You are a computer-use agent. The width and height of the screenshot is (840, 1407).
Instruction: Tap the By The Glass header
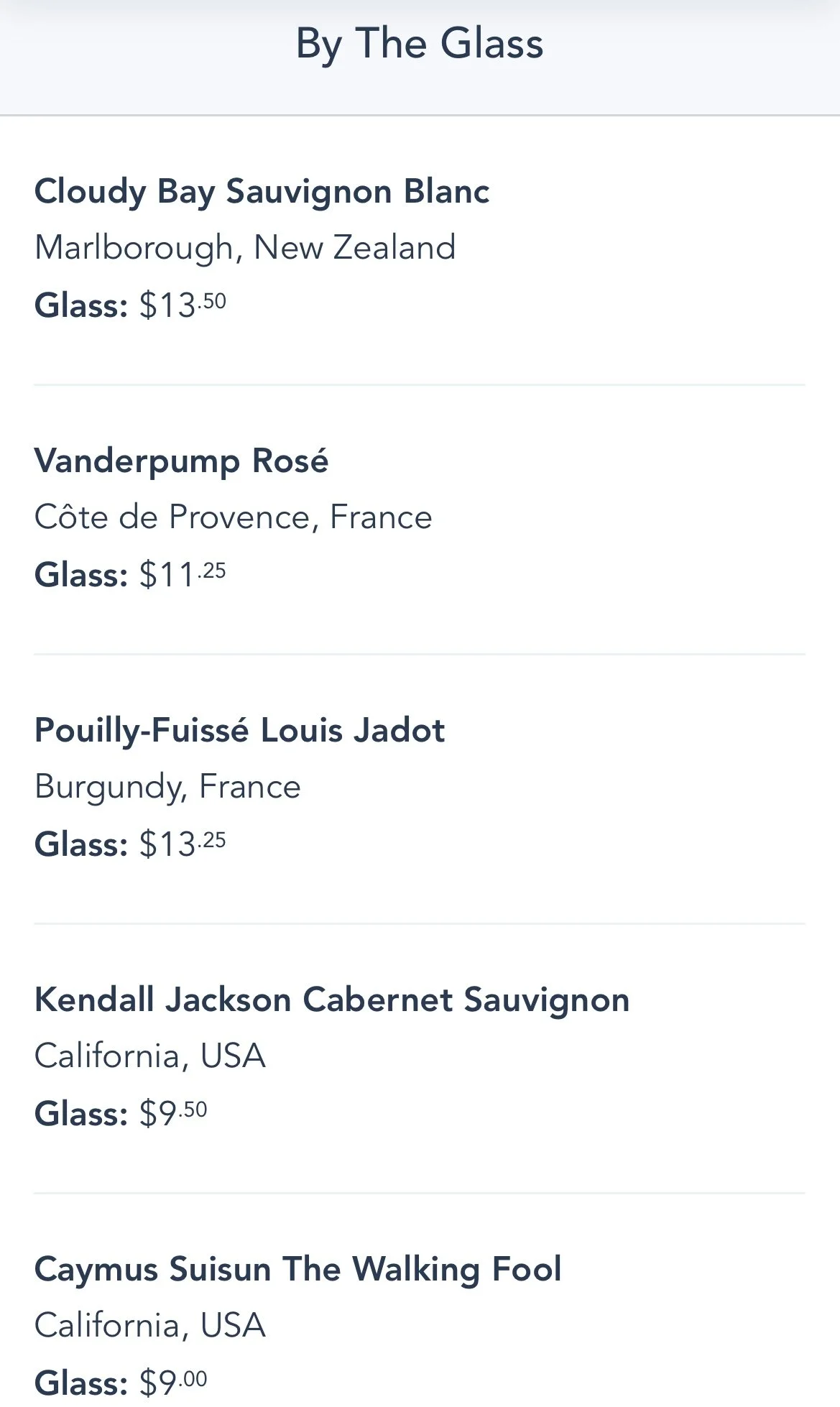(x=420, y=43)
